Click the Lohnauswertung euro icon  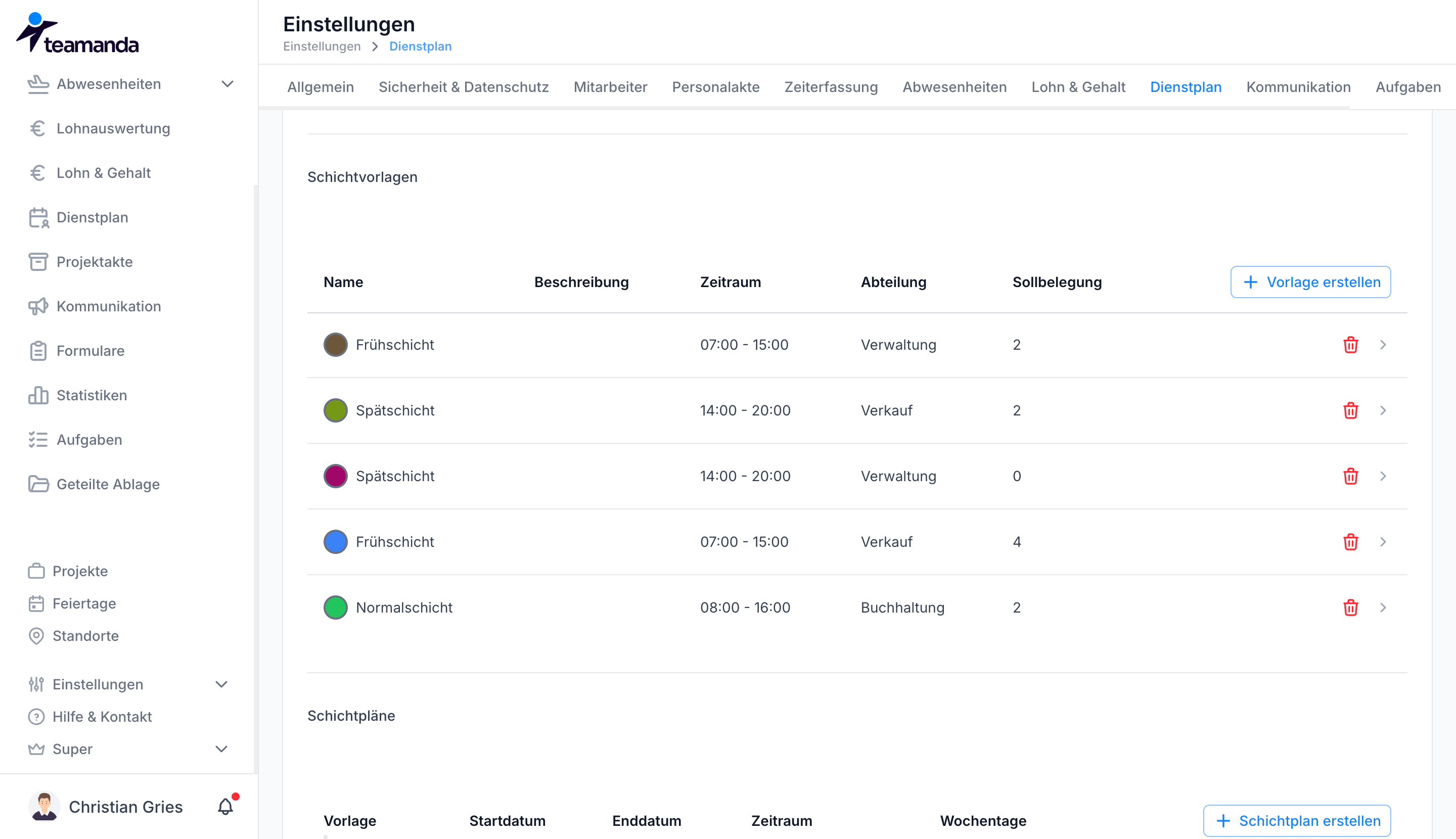click(38, 128)
